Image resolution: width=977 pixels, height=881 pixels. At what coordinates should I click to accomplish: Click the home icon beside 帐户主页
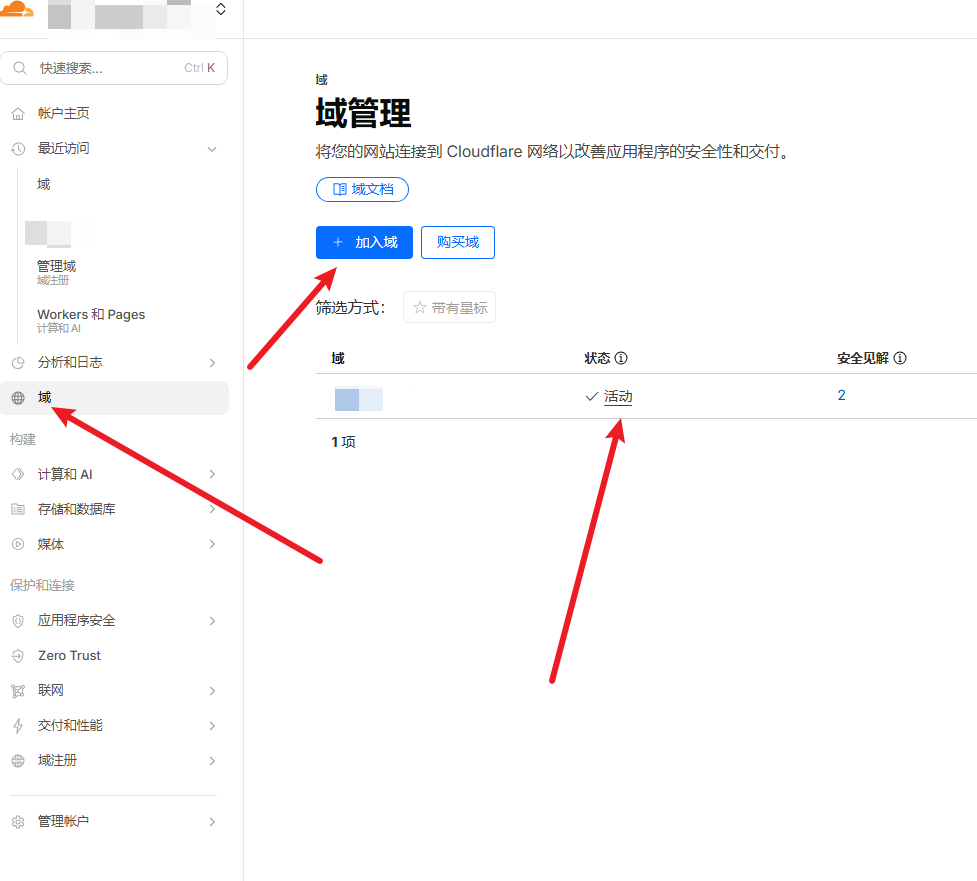click(18, 113)
